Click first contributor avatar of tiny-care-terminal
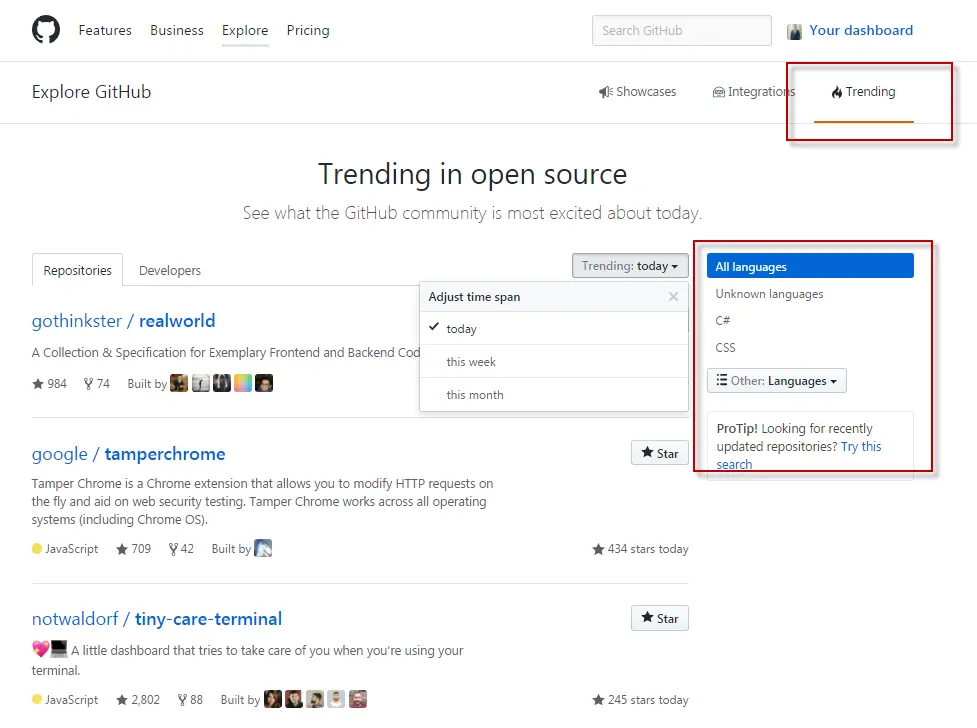Image resolution: width=977 pixels, height=728 pixels. (272, 699)
